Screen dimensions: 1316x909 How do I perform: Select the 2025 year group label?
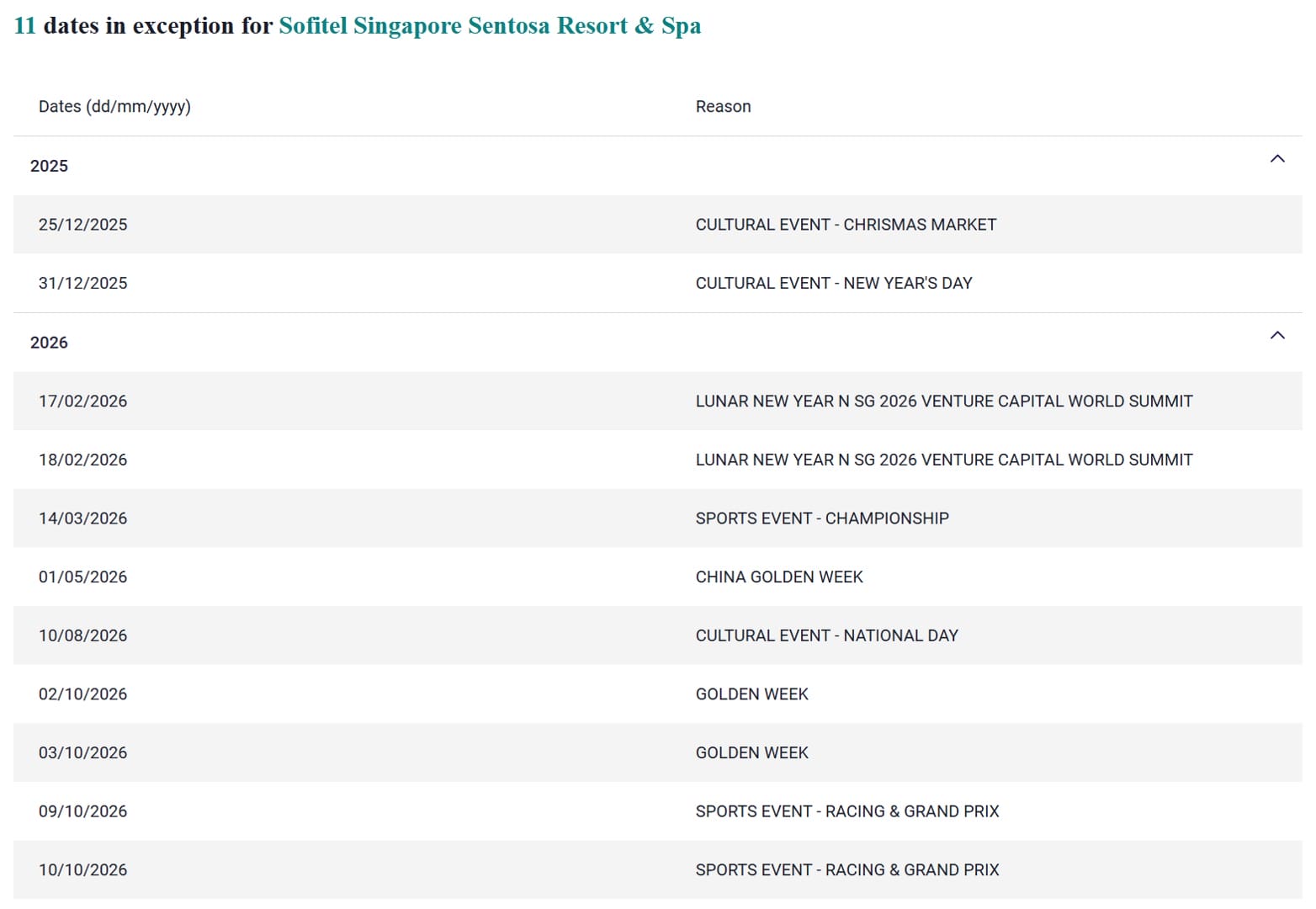tap(49, 167)
